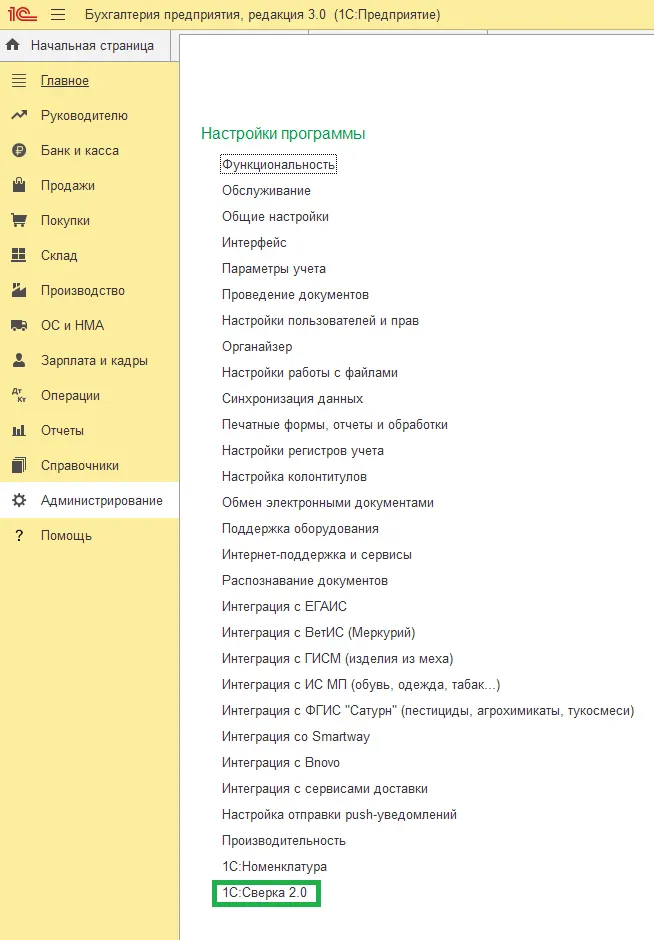This screenshot has width=654, height=940.
Task: Open Обмен электронными документами
Action: 328,502
